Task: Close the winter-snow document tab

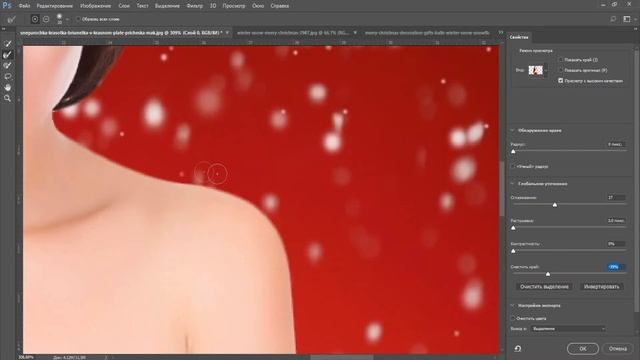Action: [x=355, y=33]
